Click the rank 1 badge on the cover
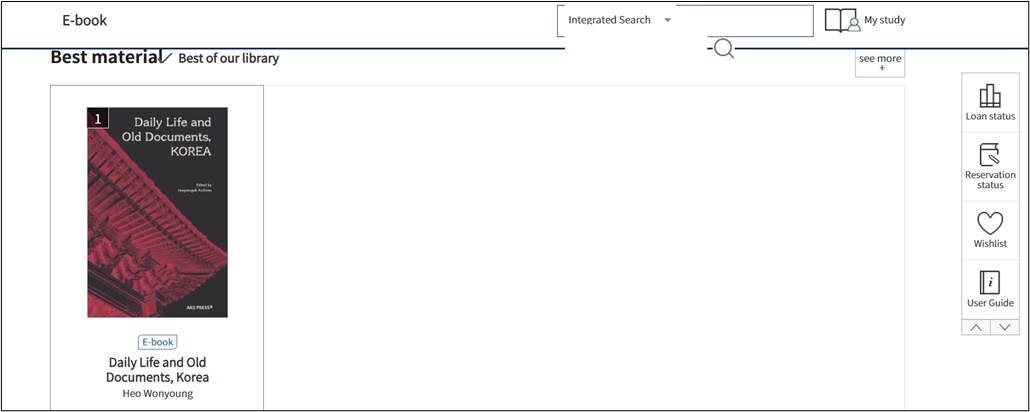The width and height of the screenshot is (1030, 412). pos(98,119)
